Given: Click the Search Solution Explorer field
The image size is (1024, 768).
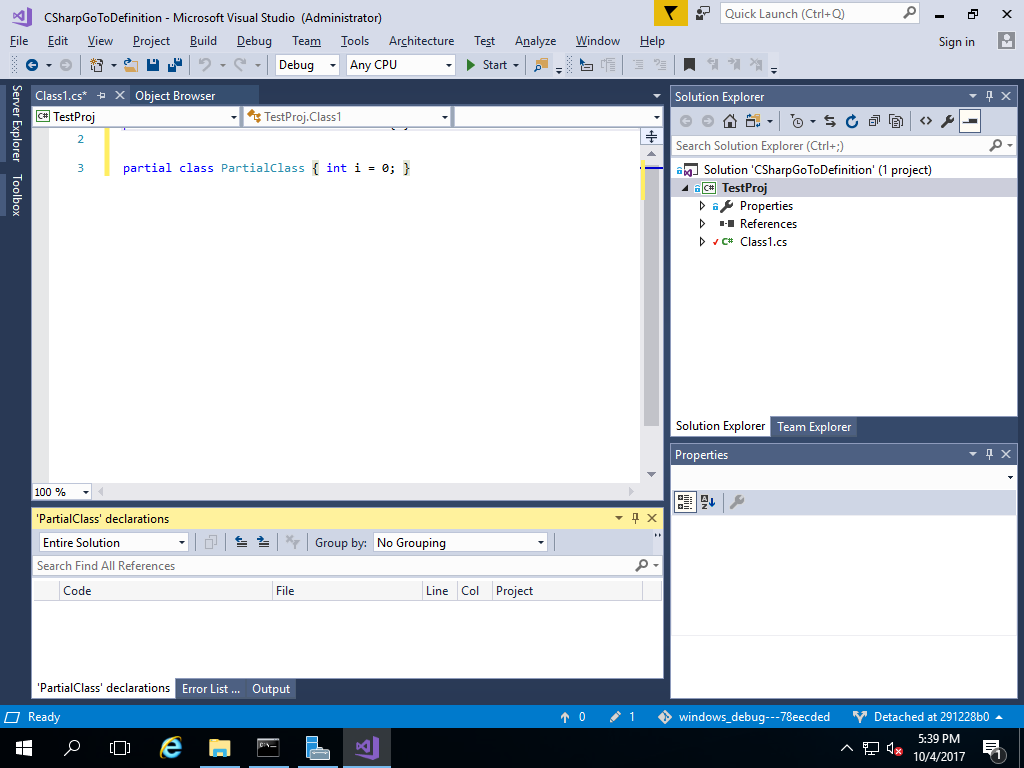Looking at the screenshot, I should click(x=842, y=146).
